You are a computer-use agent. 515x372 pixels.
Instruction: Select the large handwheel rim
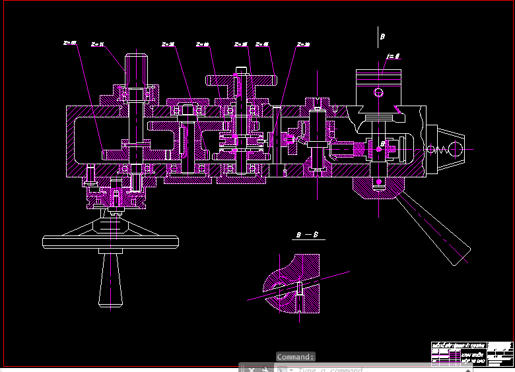click(x=110, y=242)
